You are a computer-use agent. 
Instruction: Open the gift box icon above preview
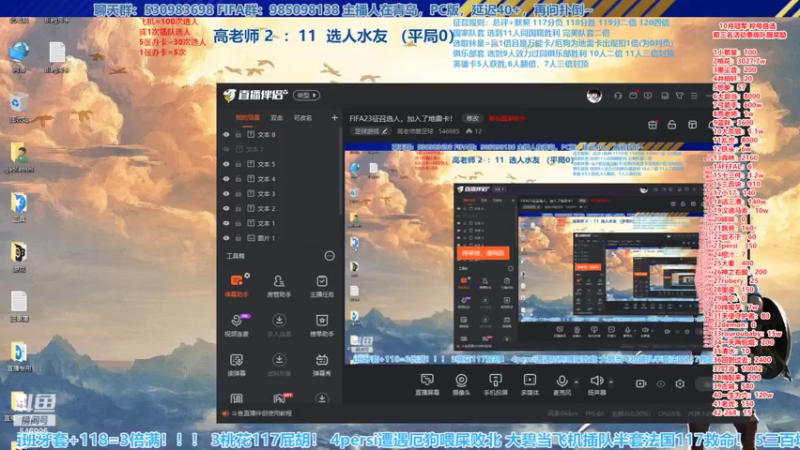point(653,125)
